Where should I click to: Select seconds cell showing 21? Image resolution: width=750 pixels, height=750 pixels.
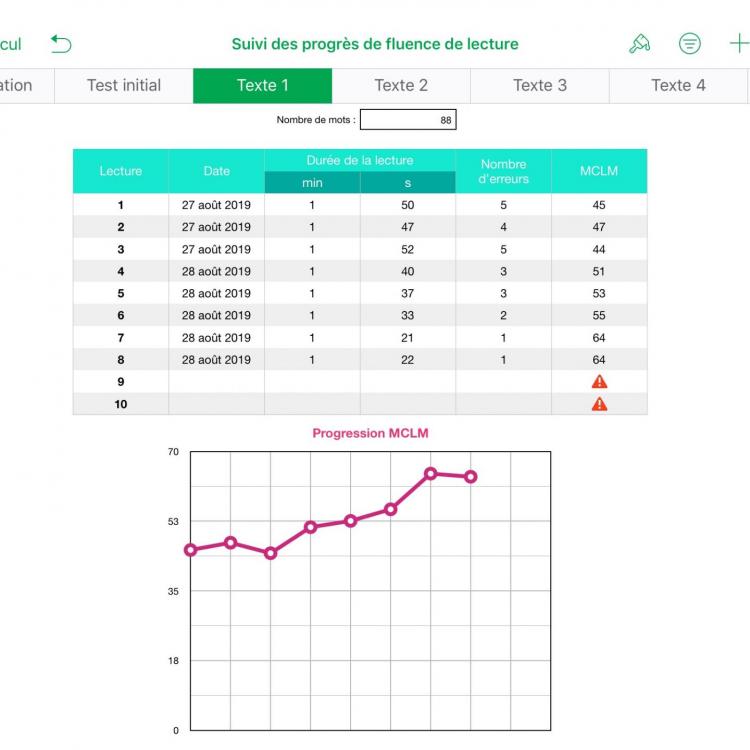click(408, 338)
